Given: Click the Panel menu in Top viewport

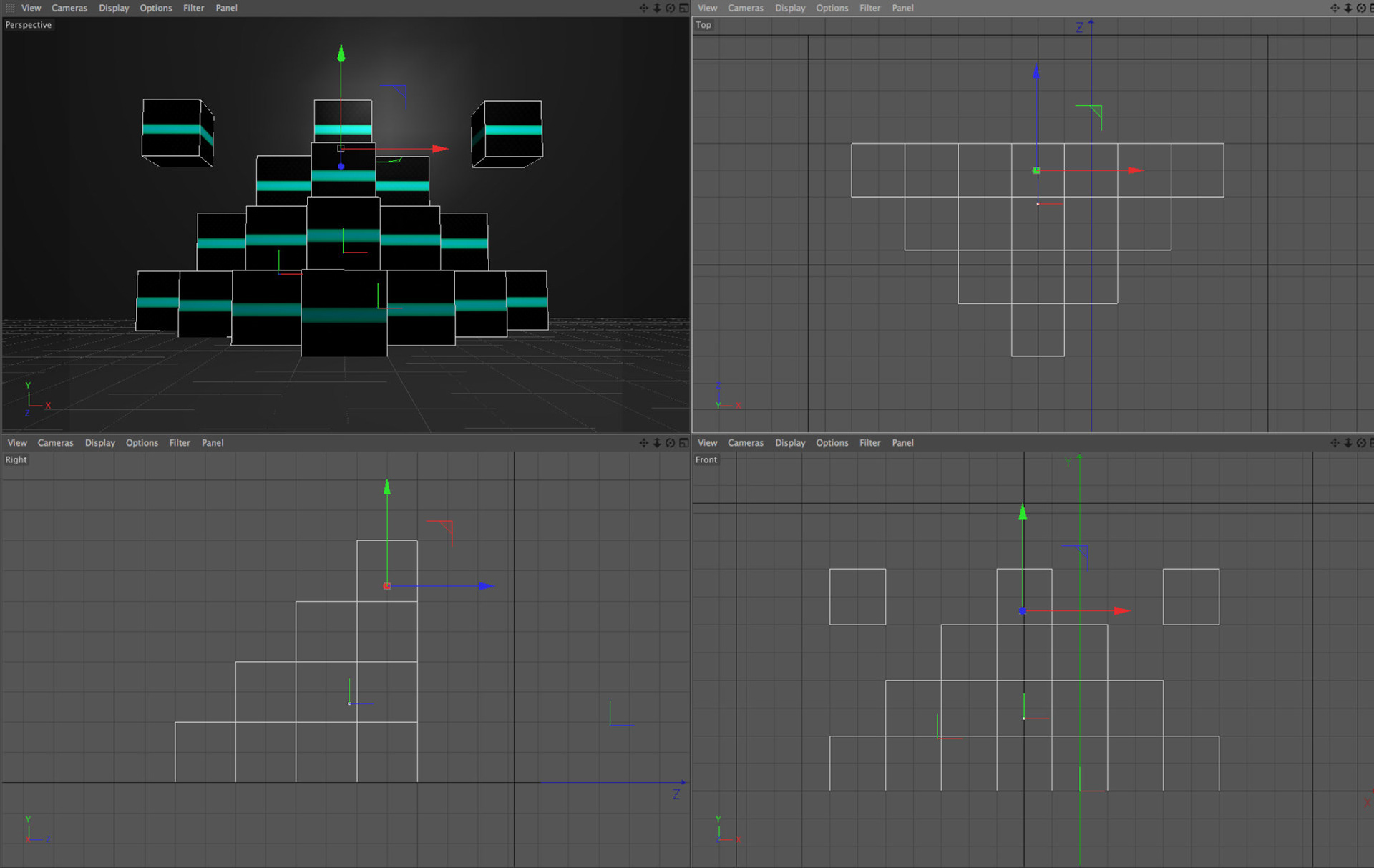Looking at the screenshot, I should tap(902, 8).
